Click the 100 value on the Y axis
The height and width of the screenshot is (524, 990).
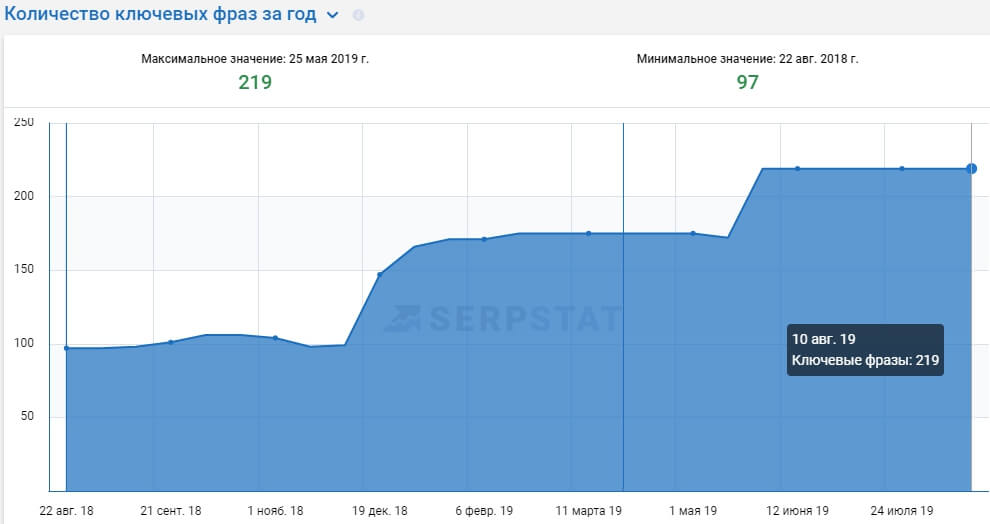point(24,343)
